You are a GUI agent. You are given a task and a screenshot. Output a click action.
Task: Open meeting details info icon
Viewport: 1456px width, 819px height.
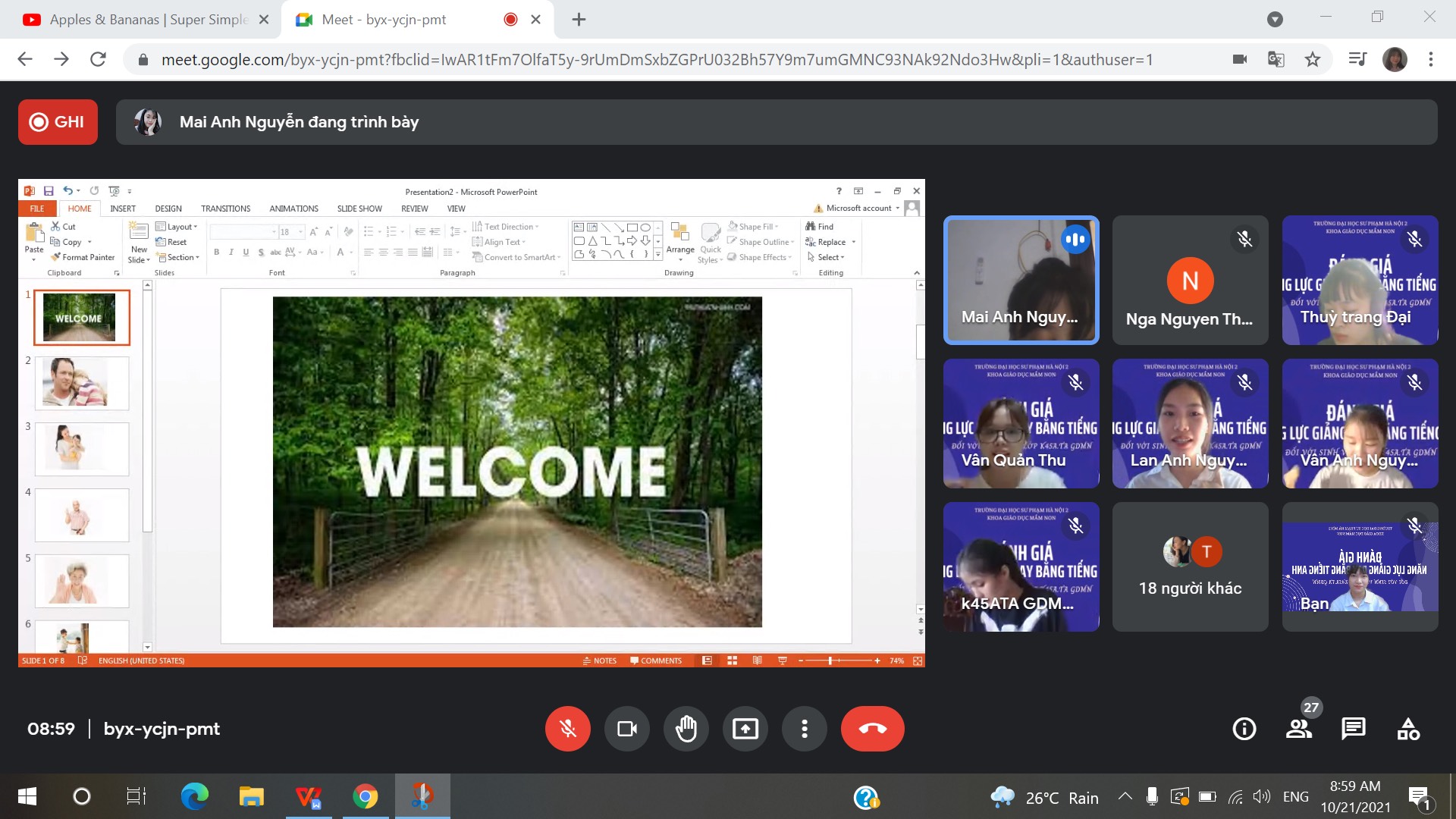(1244, 729)
